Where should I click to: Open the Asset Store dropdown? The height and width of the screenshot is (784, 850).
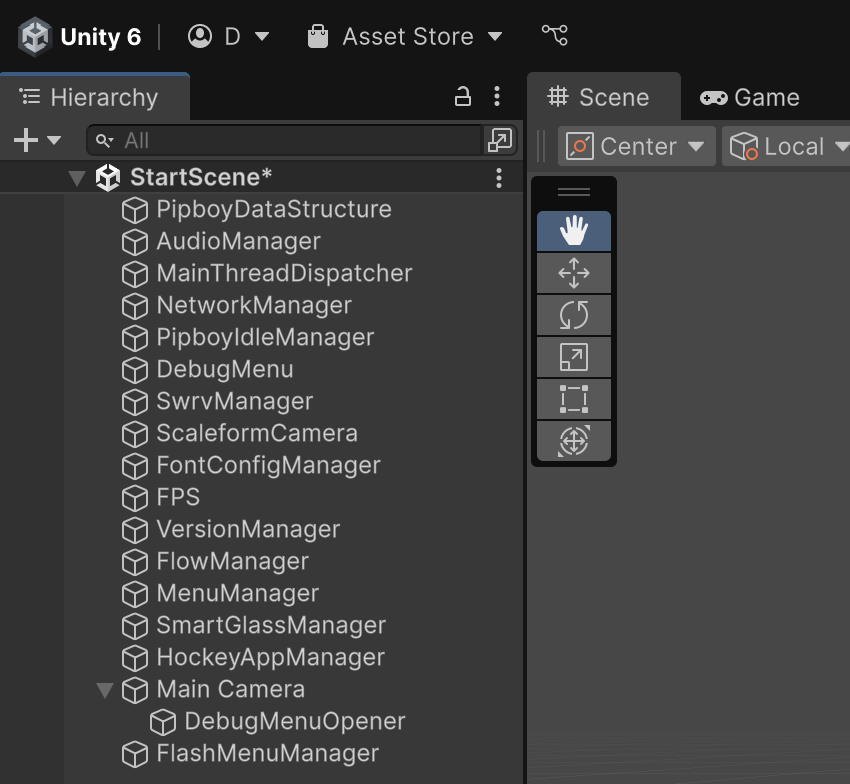coord(405,37)
